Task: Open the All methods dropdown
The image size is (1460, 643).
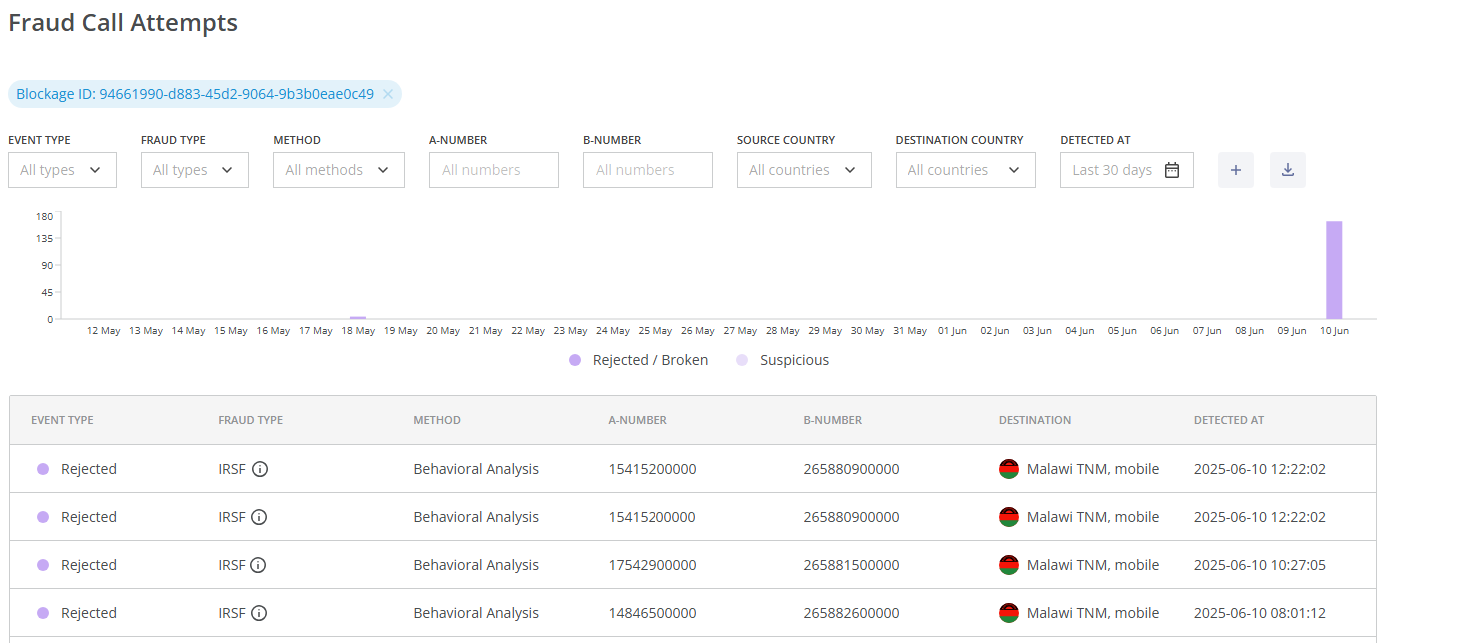Action: 338,170
